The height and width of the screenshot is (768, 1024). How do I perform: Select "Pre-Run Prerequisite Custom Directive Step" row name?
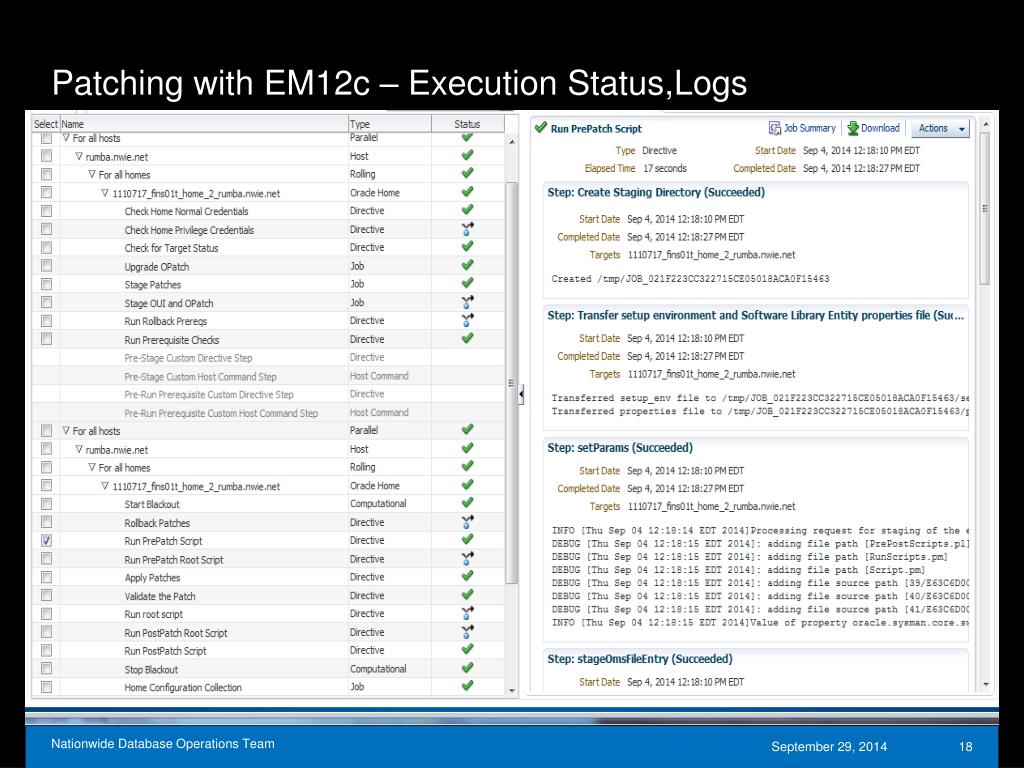coord(209,394)
